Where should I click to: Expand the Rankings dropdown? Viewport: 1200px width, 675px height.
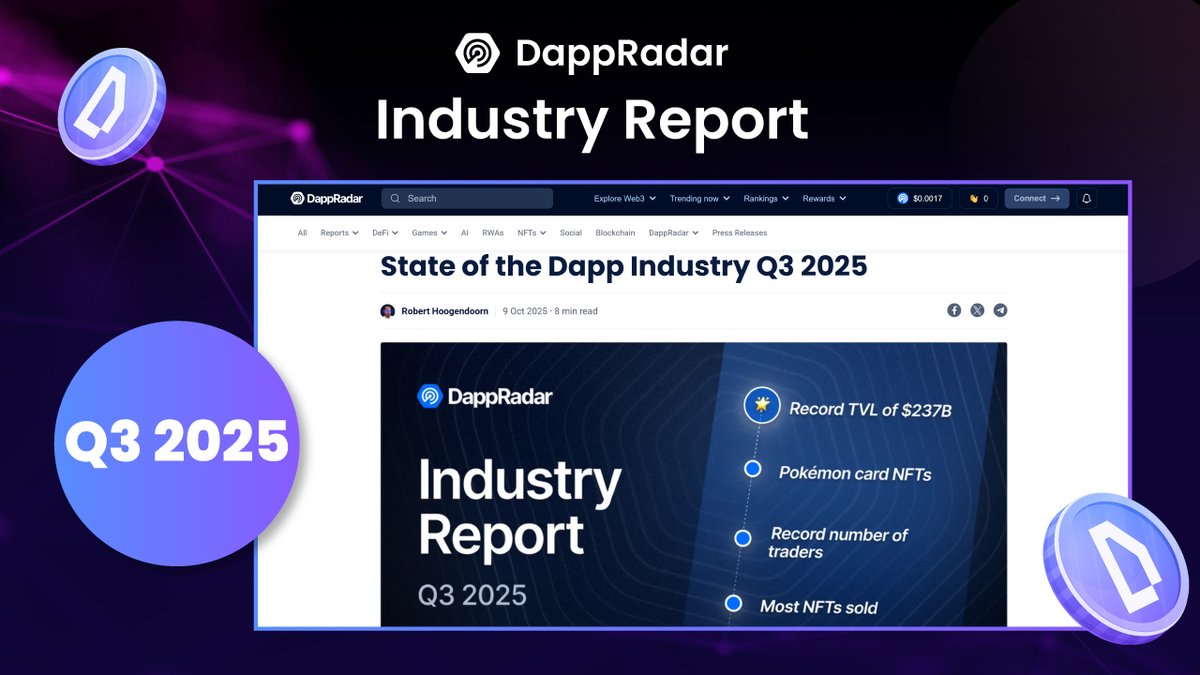766,198
